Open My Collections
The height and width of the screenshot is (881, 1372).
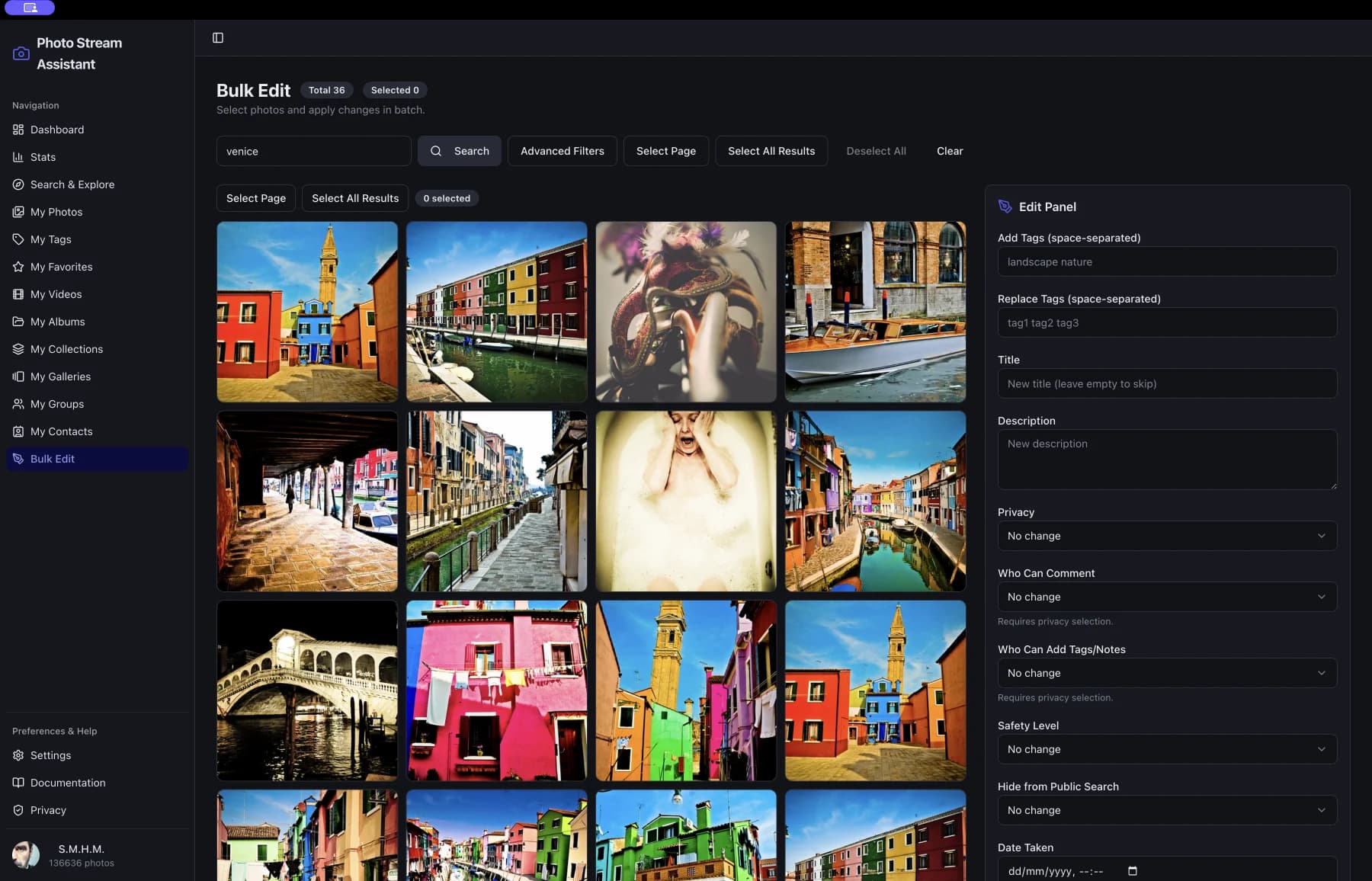coord(66,349)
